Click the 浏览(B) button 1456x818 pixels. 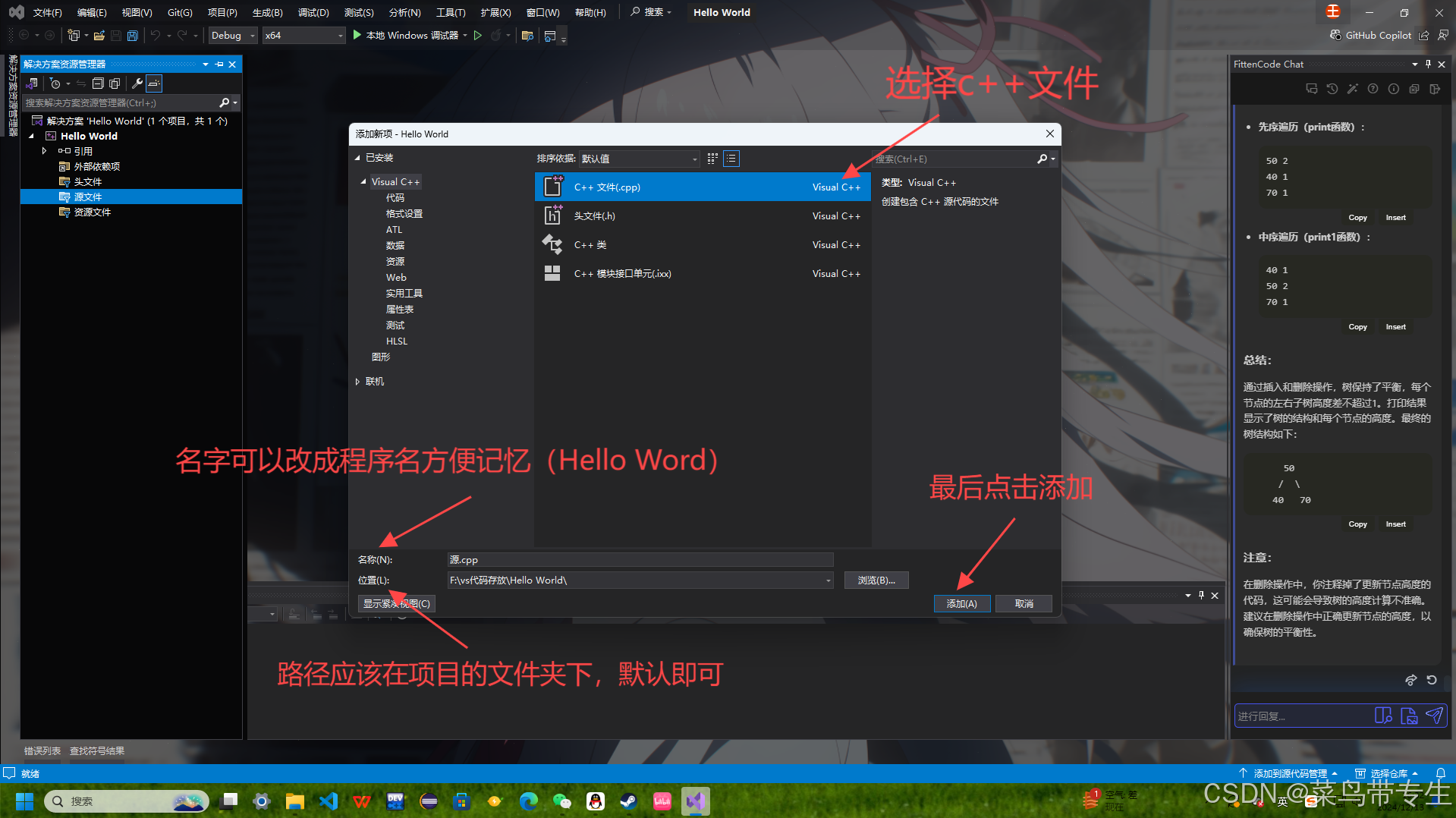[x=876, y=580]
